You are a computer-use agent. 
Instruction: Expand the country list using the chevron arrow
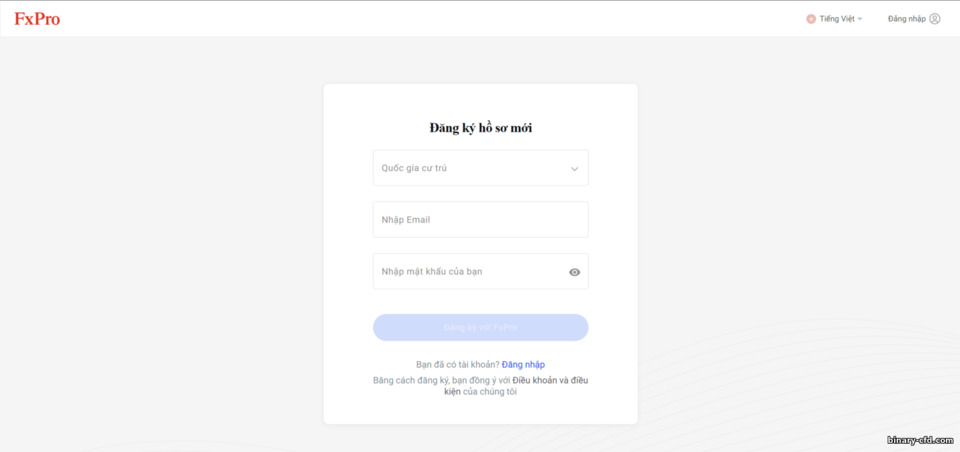tap(574, 168)
